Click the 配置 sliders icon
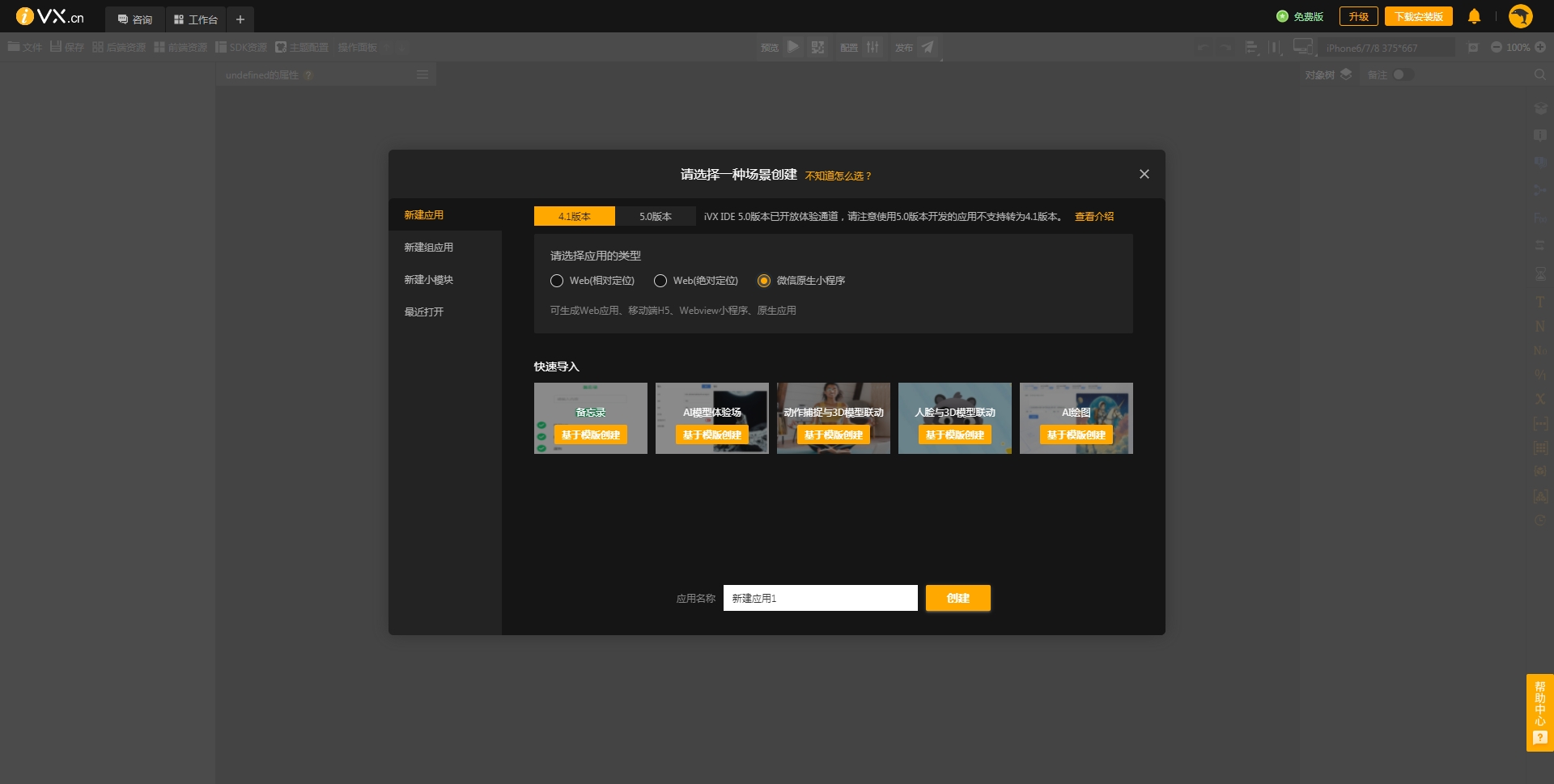1554x784 pixels. pos(873,47)
